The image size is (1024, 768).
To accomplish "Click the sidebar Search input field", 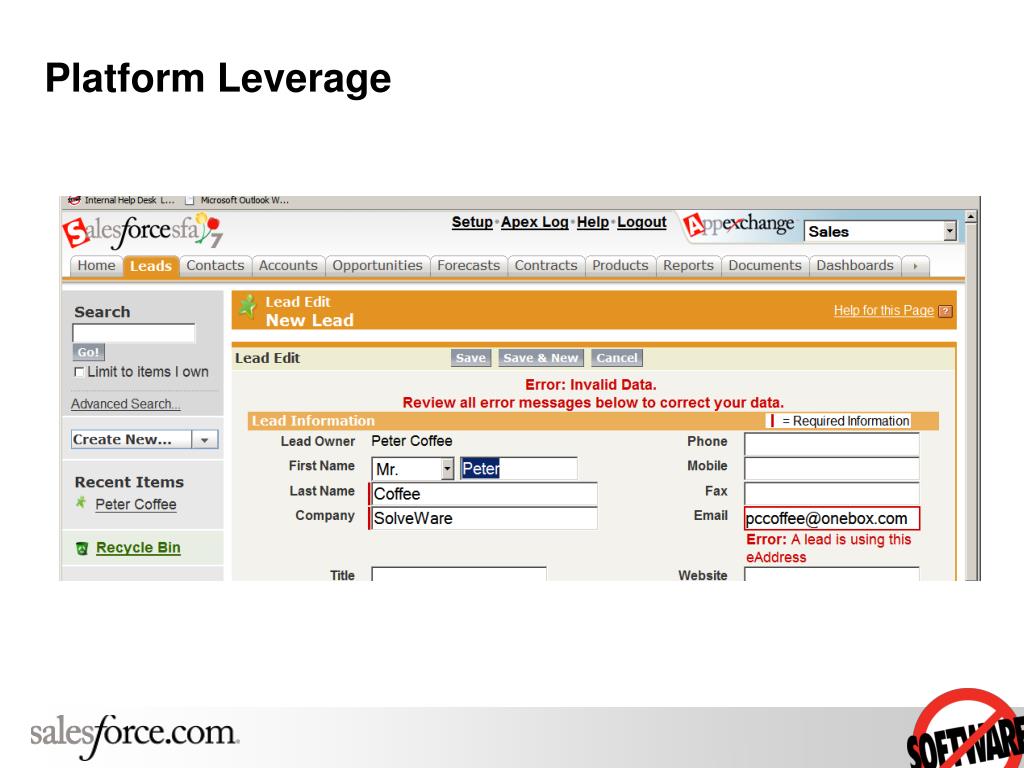I will click(x=134, y=333).
